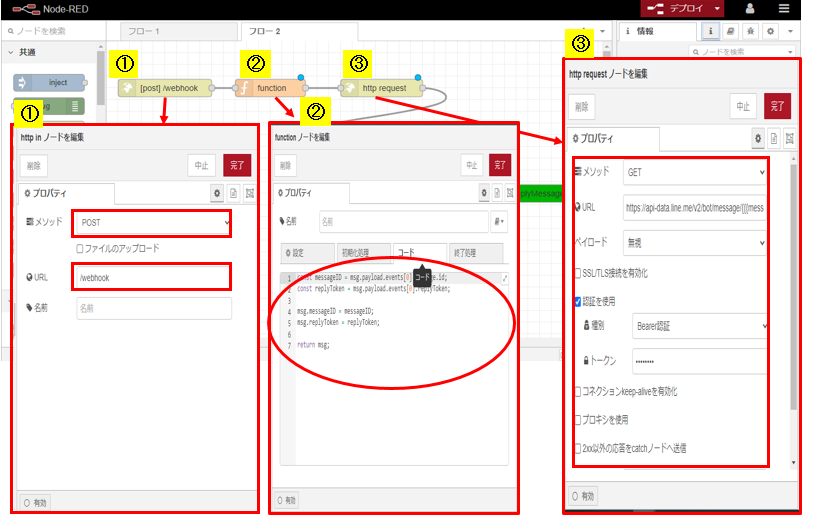This screenshot has width=813, height=519.
Task: Open the 種別 Bearer認証 dropdown
Action: (699, 326)
